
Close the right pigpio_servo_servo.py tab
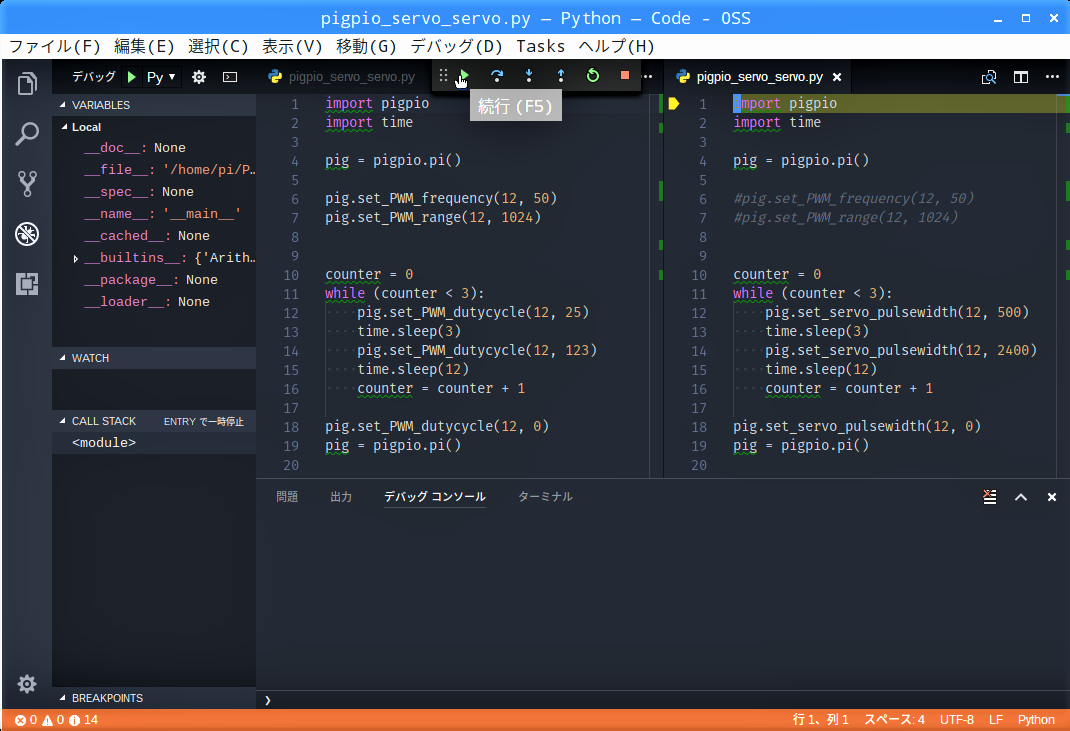point(837,77)
